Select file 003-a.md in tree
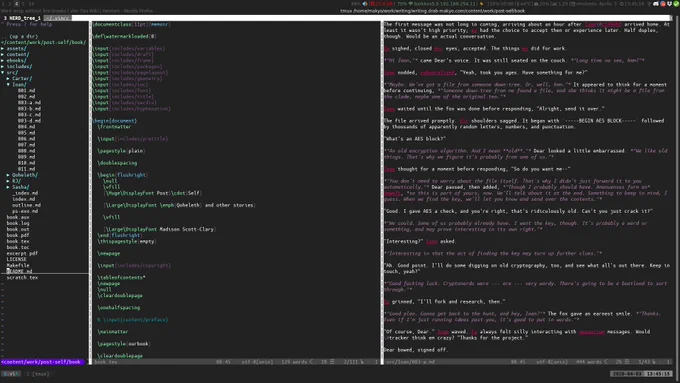Viewport: 680px width, 383px height. tap(29, 103)
